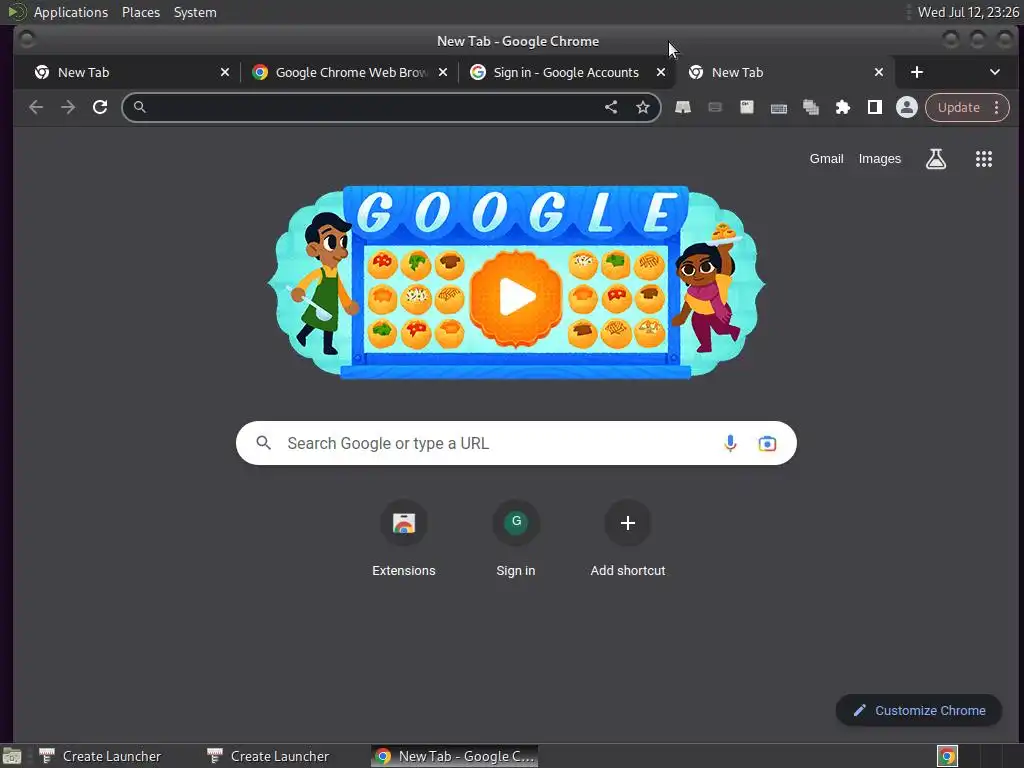1024x768 pixels.
Task: Click the Update button in toolbar
Action: click(x=959, y=108)
